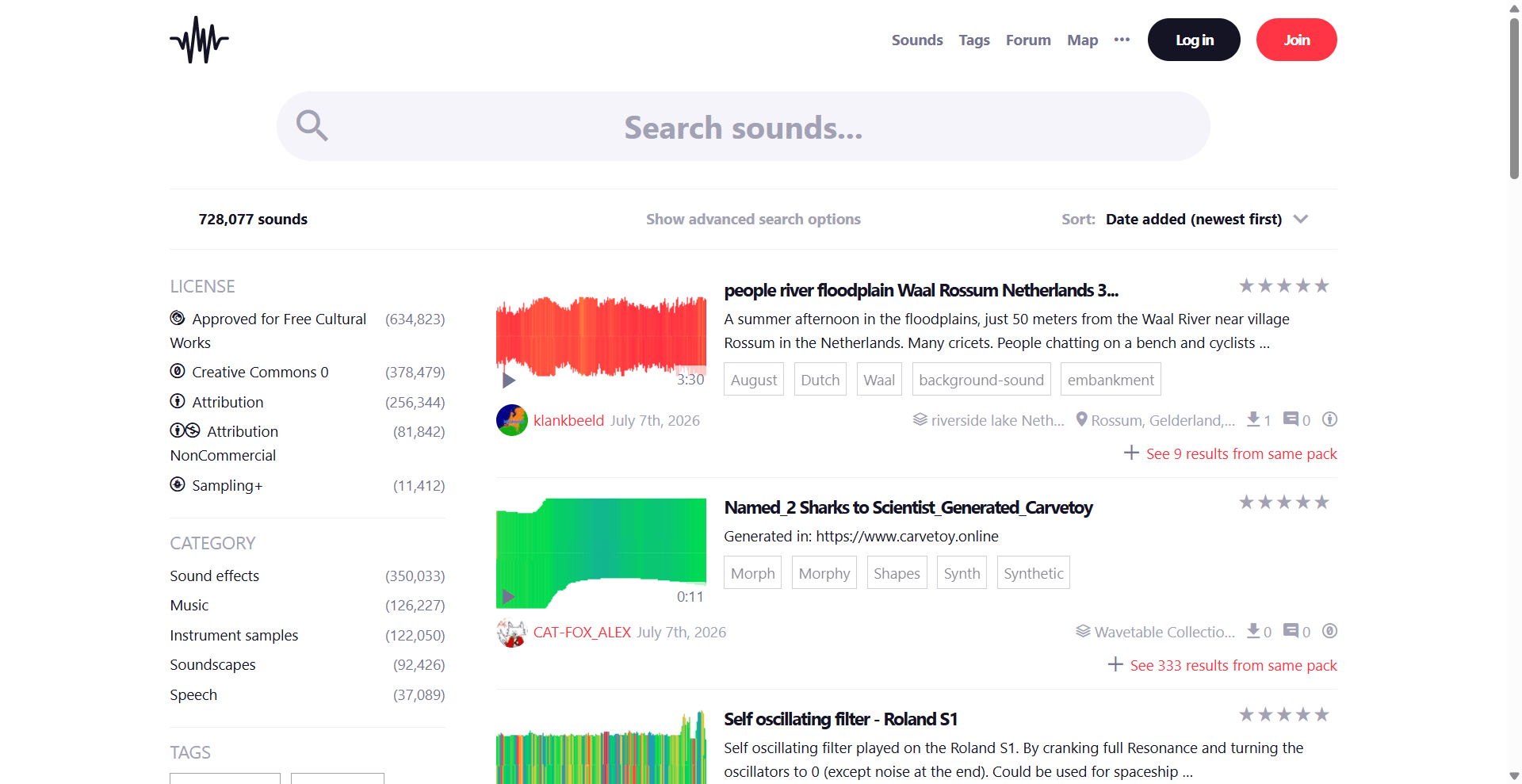Open Self oscillating filter - Roland S1 title
Screen dimensions: 1522x784
[x=841, y=719]
